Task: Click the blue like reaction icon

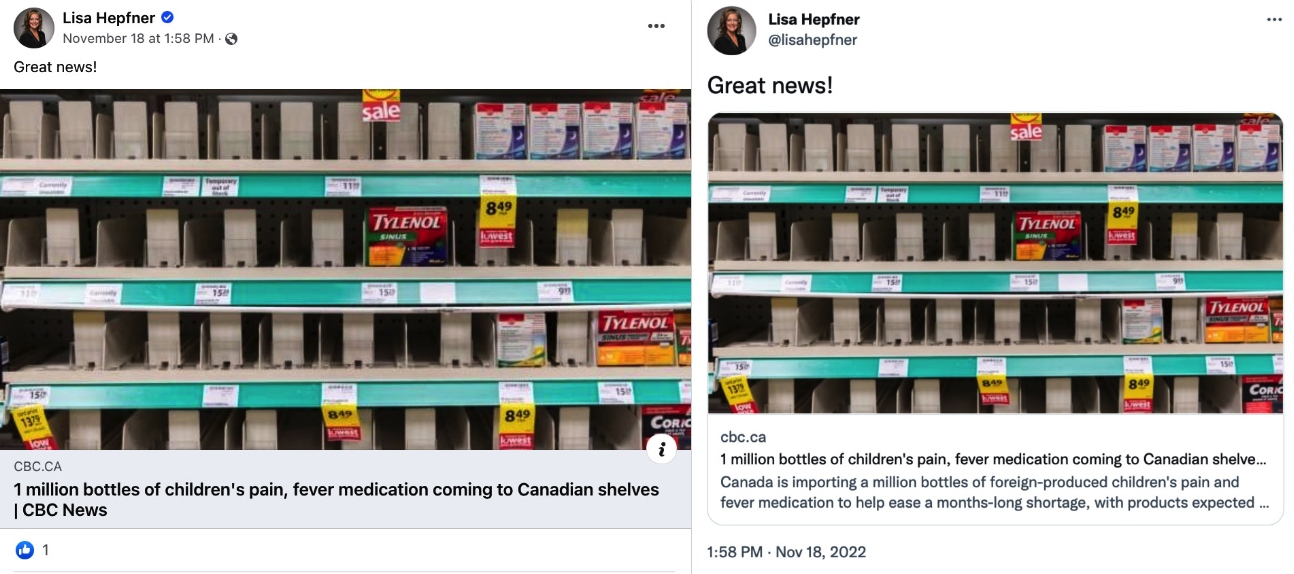Action: [x=25, y=550]
